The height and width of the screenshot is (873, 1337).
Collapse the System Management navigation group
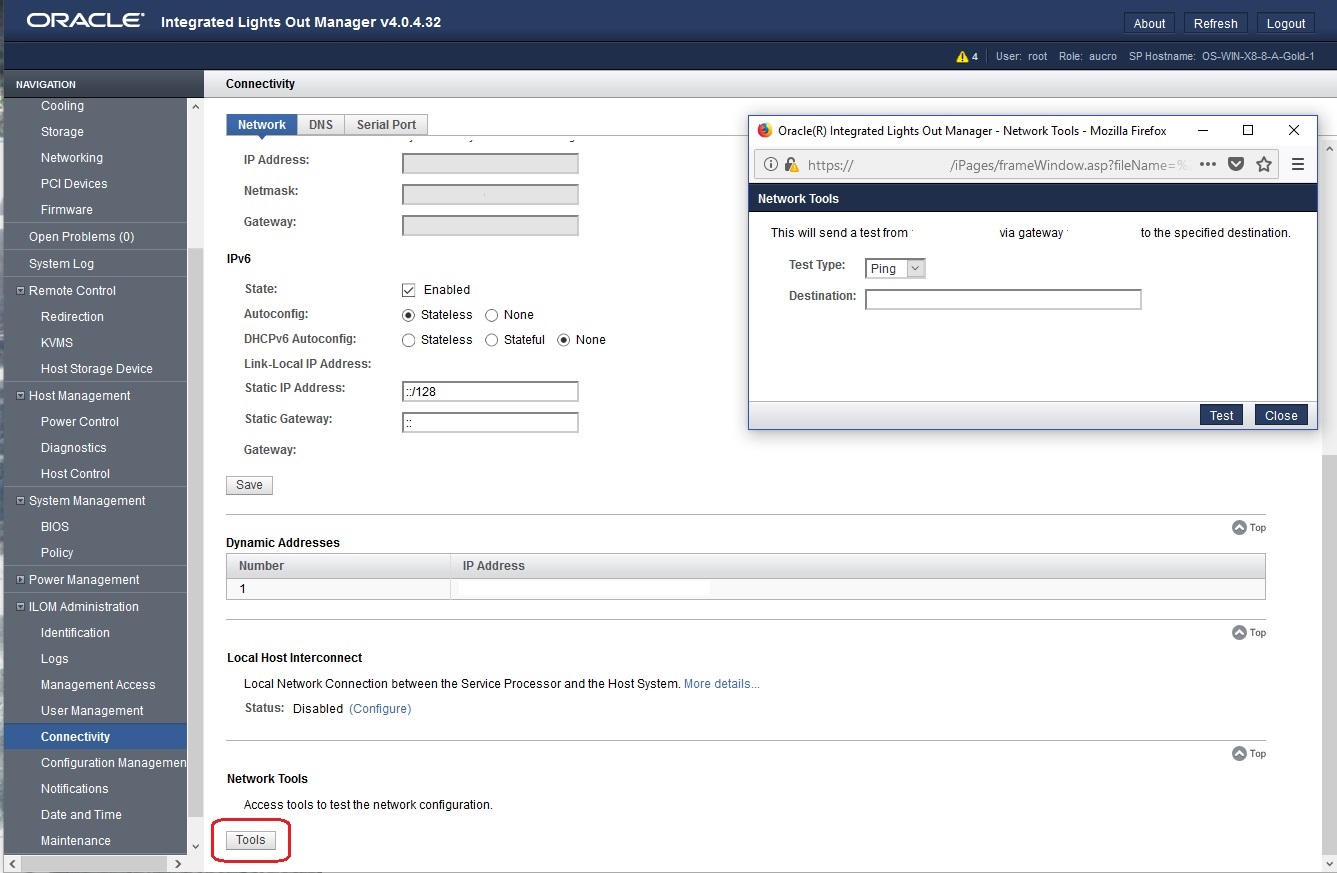pyautogui.click(x=21, y=501)
